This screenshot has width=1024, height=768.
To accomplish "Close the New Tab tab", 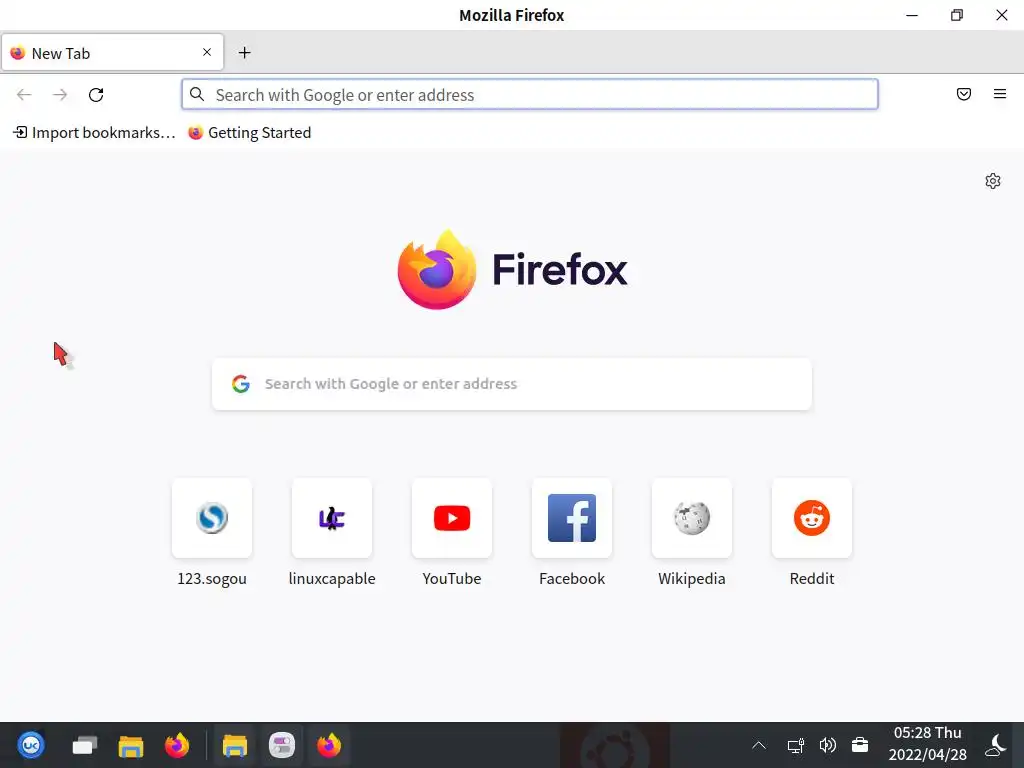I will tap(207, 52).
